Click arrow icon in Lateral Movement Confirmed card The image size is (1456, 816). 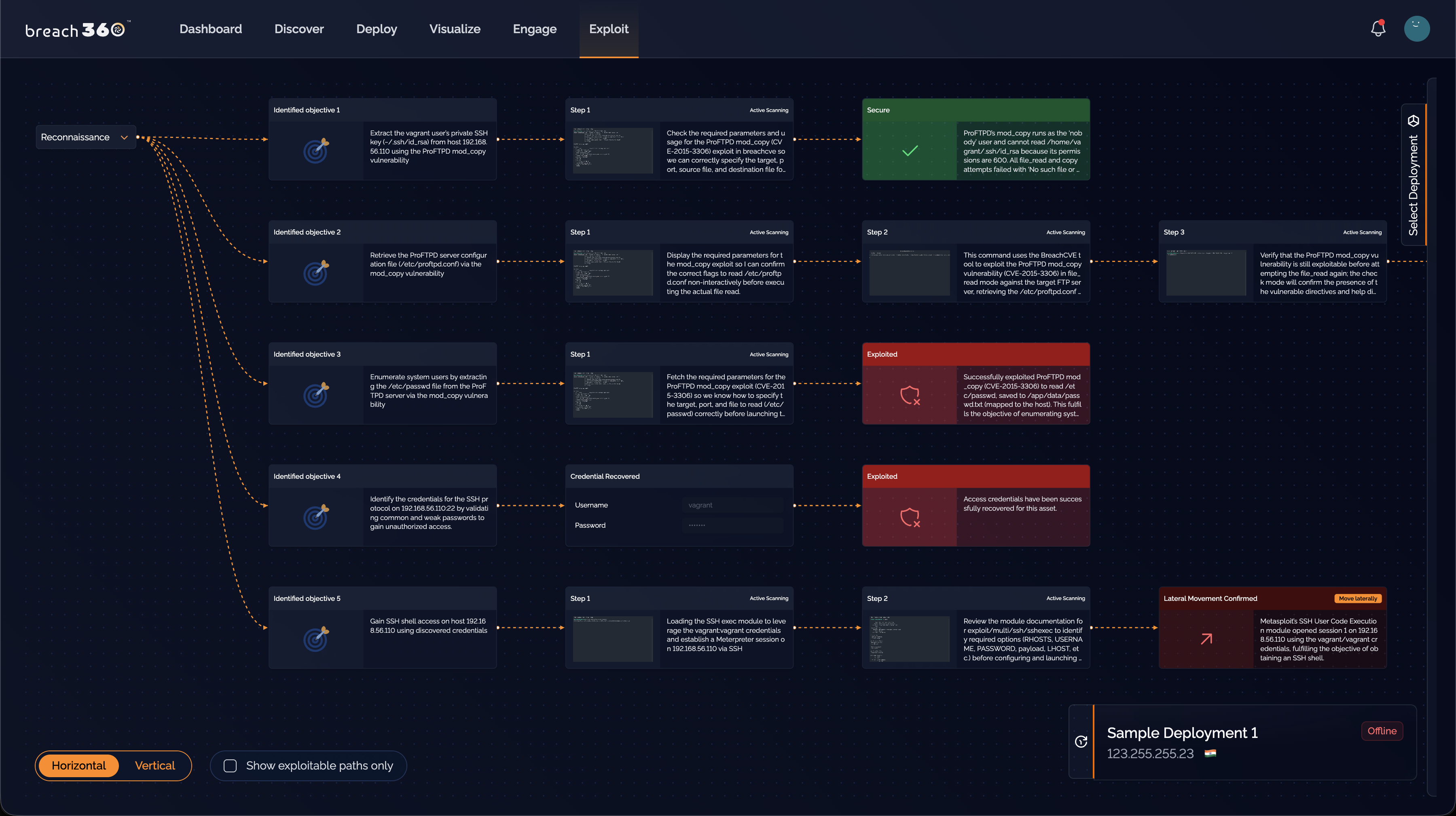1206,638
